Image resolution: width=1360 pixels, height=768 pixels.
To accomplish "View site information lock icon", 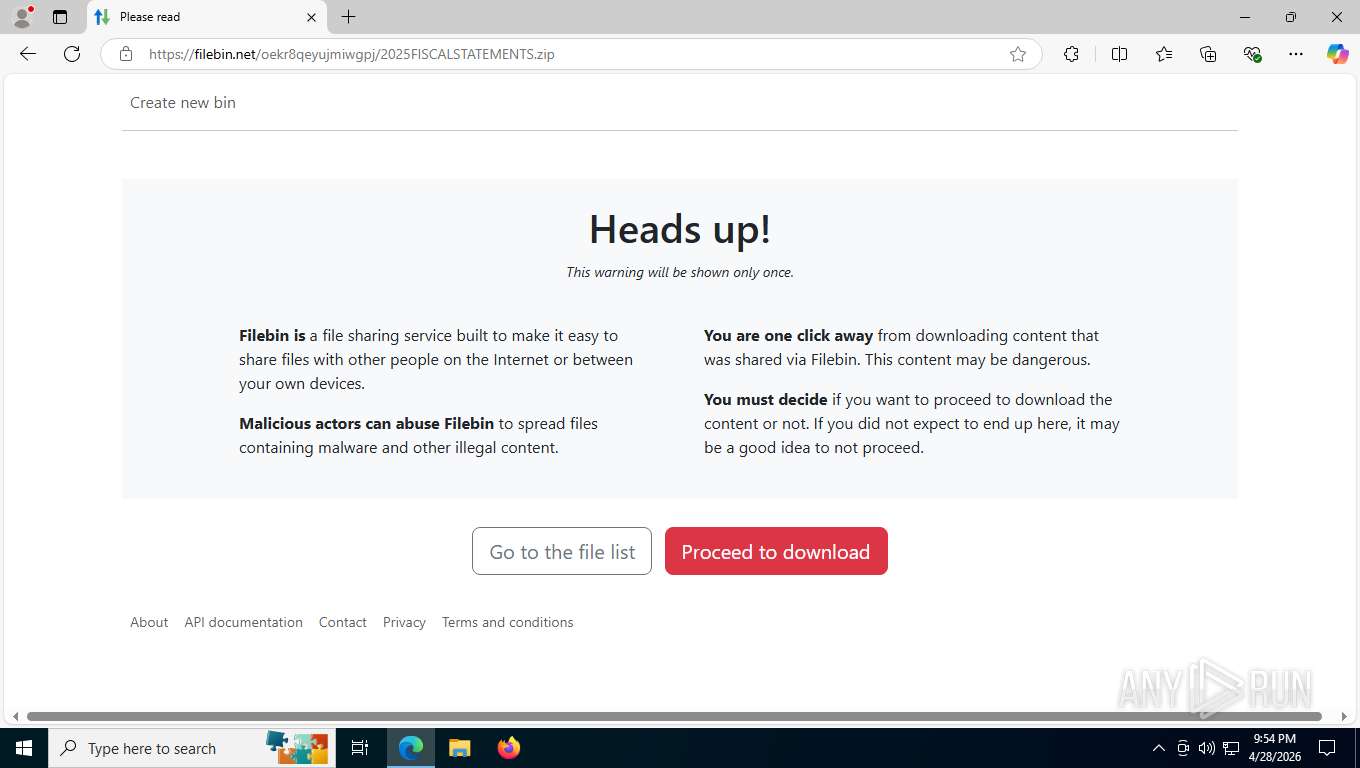I will 126,54.
